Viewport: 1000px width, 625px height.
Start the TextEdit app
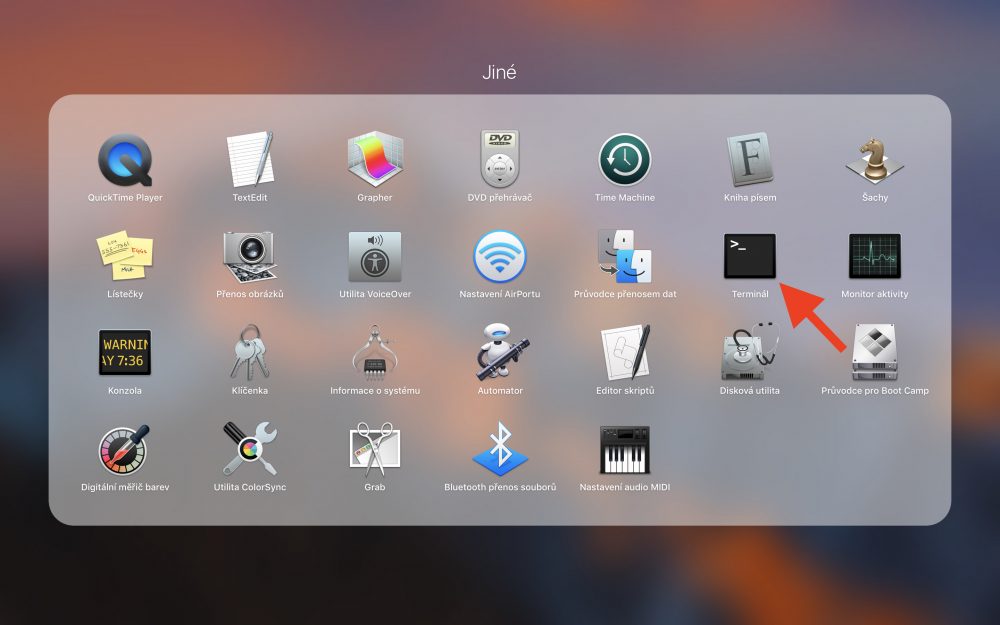(x=249, y=156)
